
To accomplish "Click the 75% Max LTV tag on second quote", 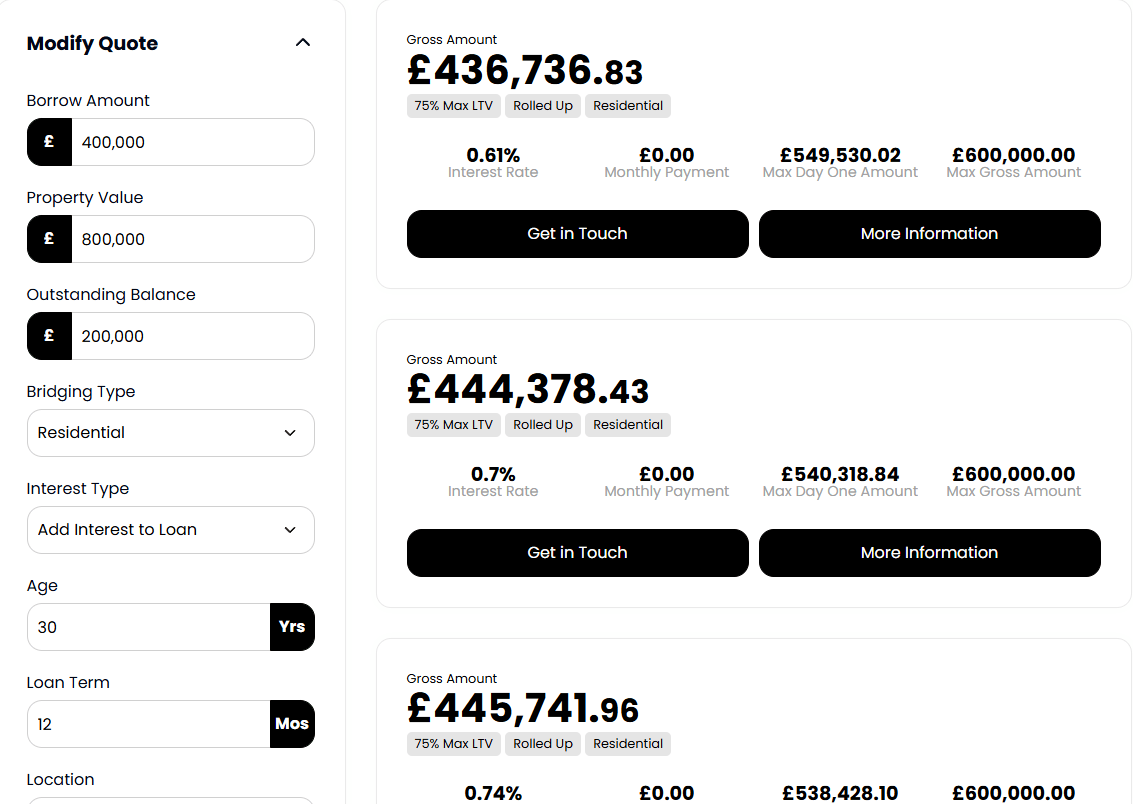I will (453, 425).
